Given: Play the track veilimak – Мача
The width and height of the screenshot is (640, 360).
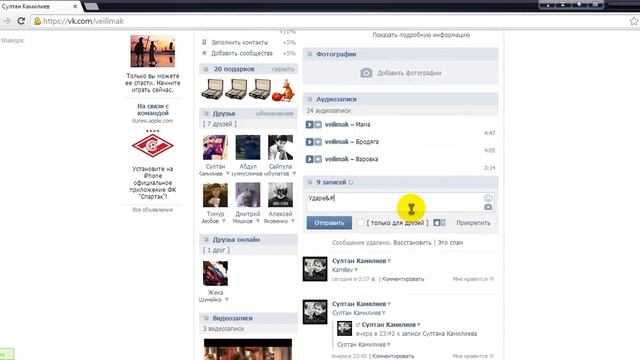Looking at the screenshot, I should click(x=309, y=124).
